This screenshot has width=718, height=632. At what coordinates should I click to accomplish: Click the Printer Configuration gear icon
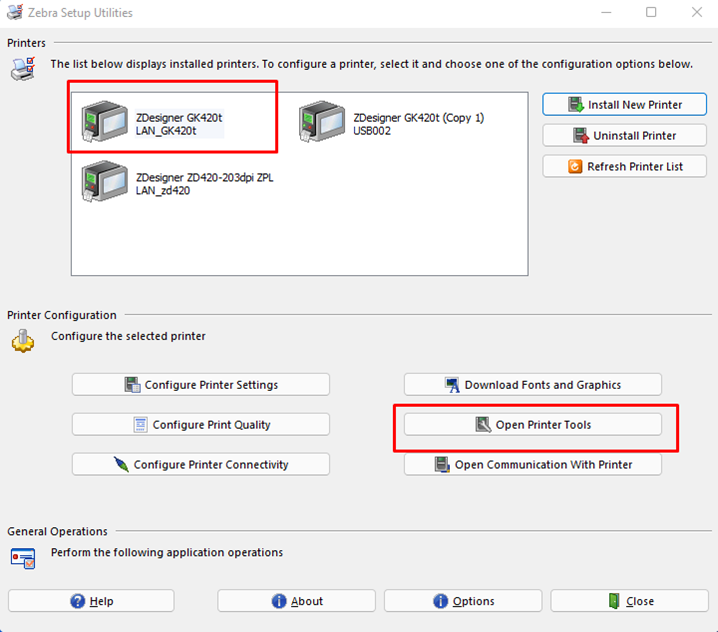pyautogui.click(x=22, y=341)
